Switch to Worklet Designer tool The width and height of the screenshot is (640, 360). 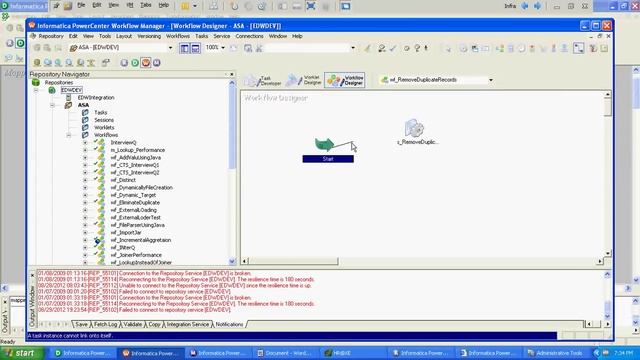[x=304, y=80]
